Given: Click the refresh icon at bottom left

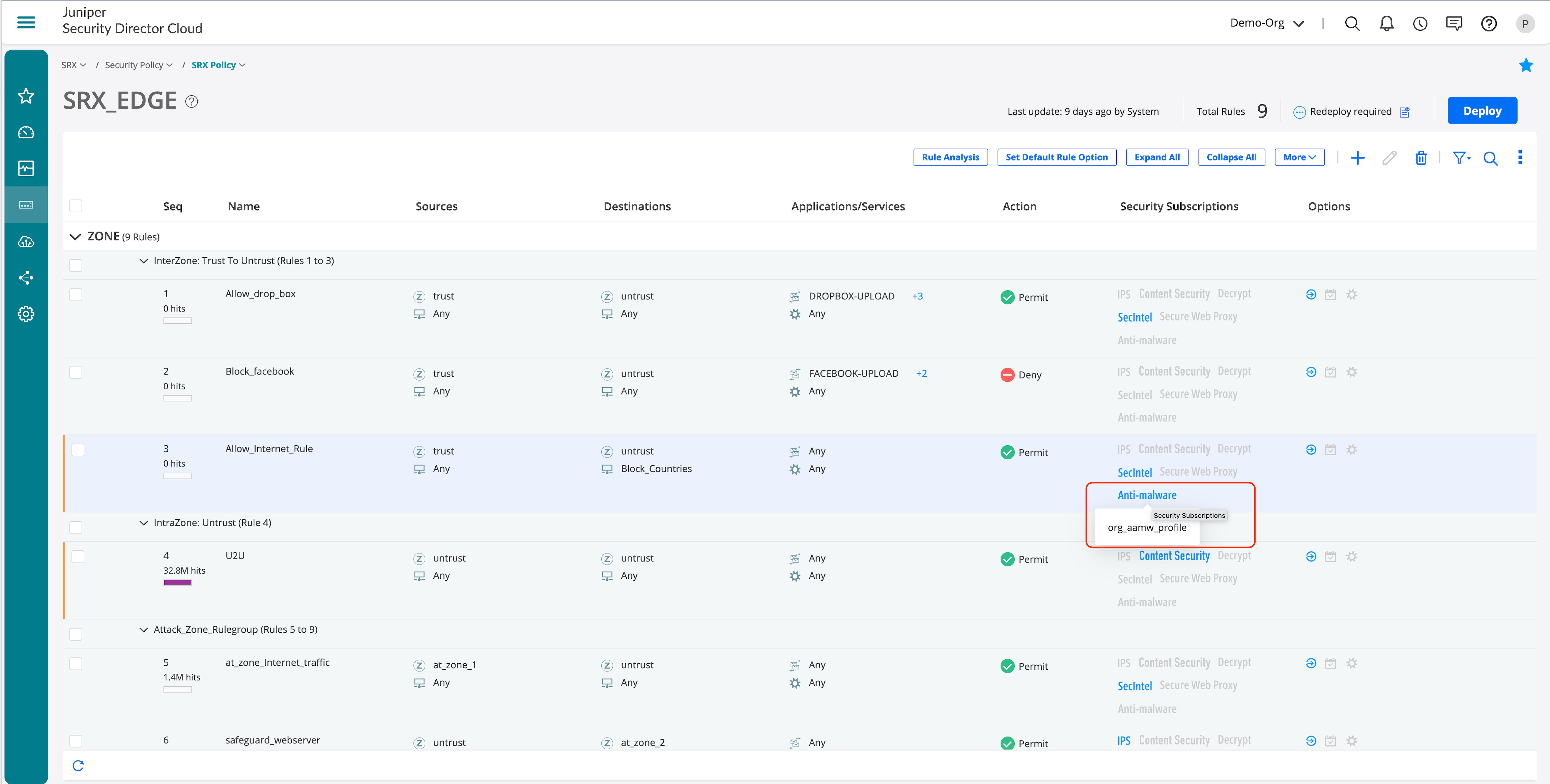Looking at the screenshot, I should tap(78, 765).
